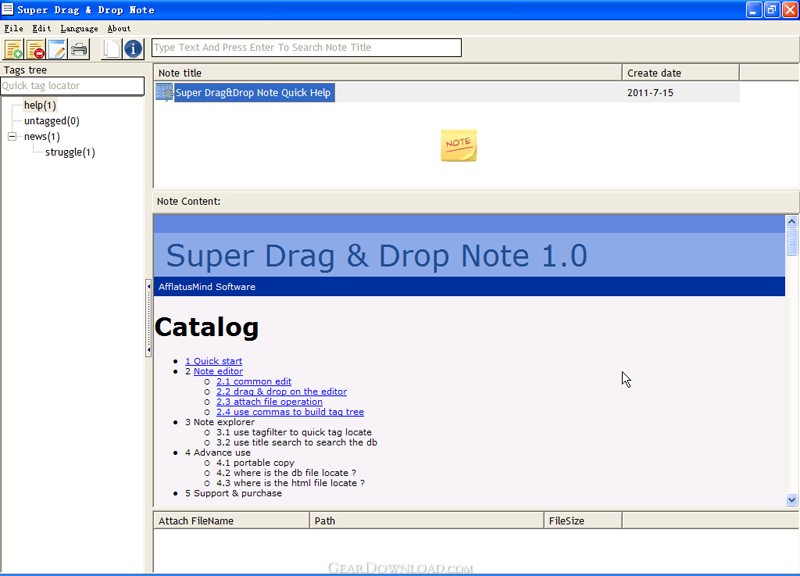Open the About menu
The image size is (800, 576).
coord(119,29)
